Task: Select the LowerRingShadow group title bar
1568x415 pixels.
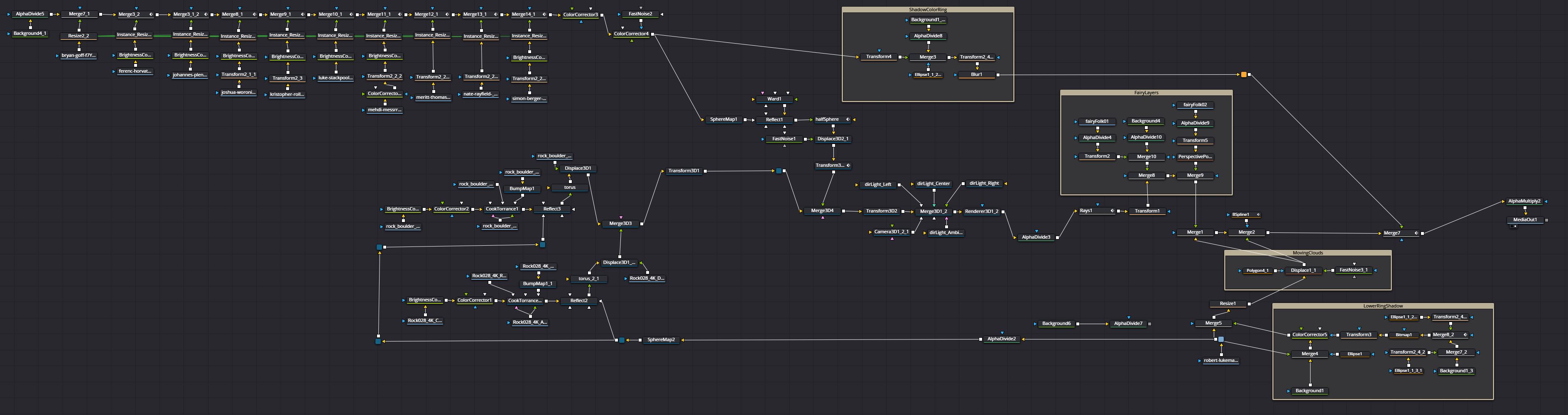Action: (1383, 306)
